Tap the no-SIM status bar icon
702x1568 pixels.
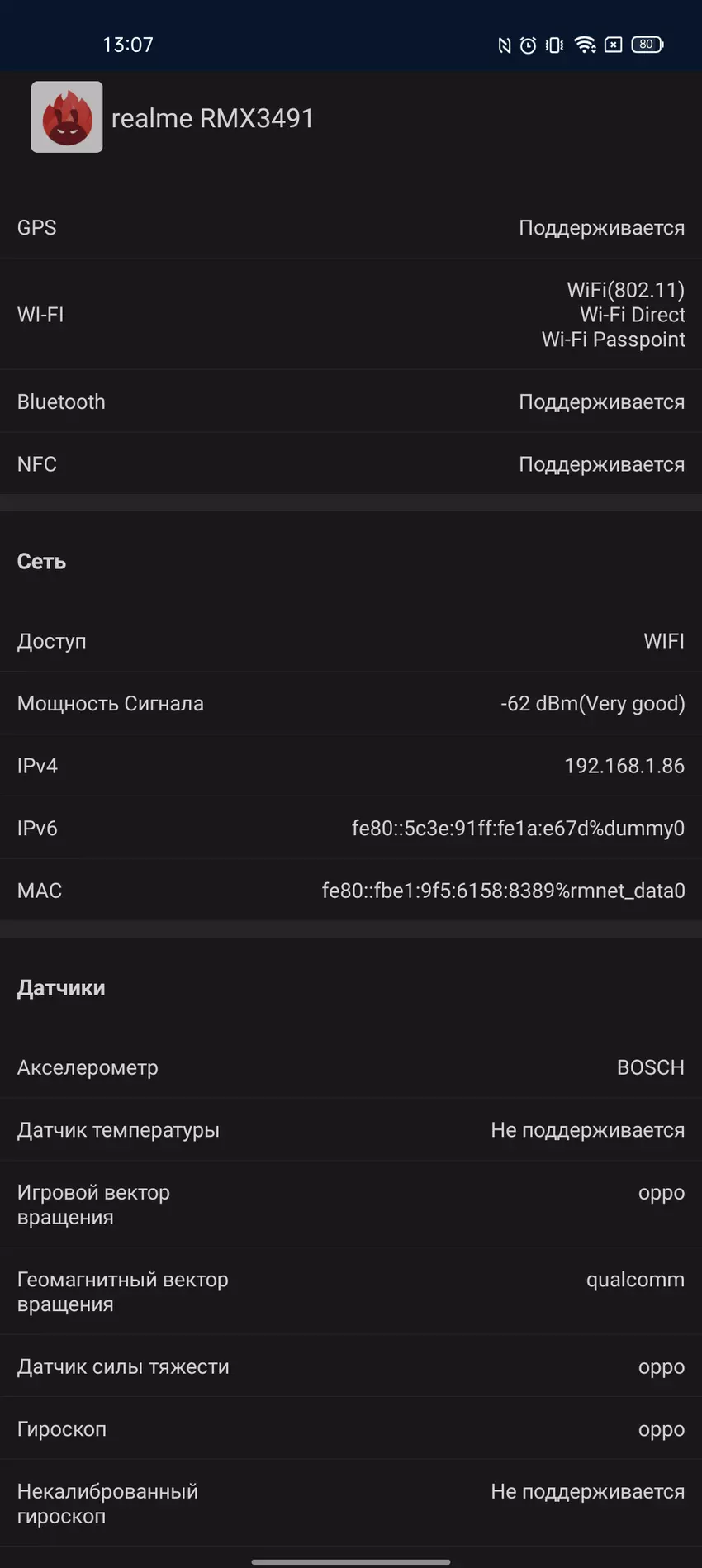click(x=614, y=45)
